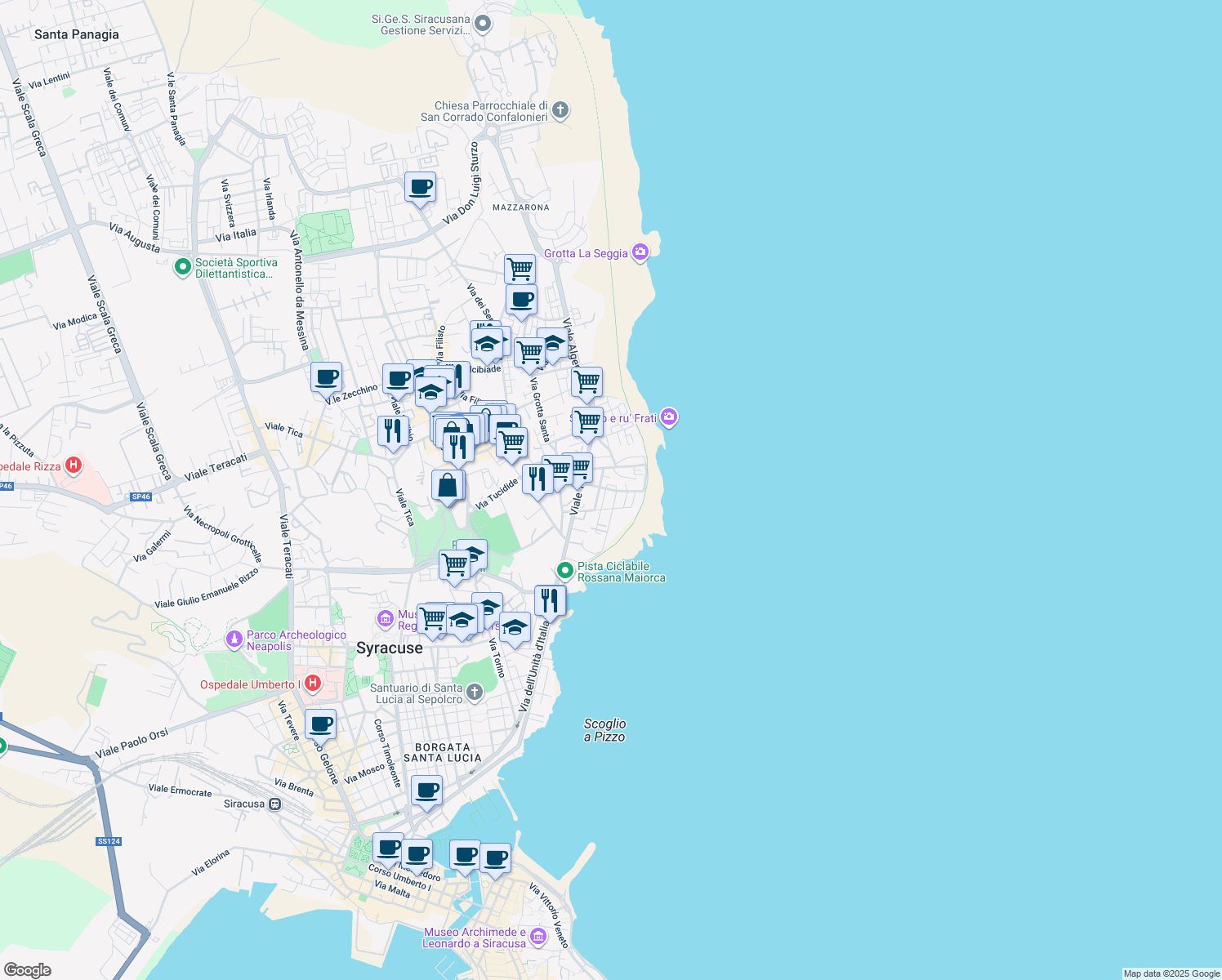Image resolution: width=1222 pixels, height=980 pixels.
Task: Click the Società Sportiva Dilettantistica green pin
Action: [x=183, y=267]
